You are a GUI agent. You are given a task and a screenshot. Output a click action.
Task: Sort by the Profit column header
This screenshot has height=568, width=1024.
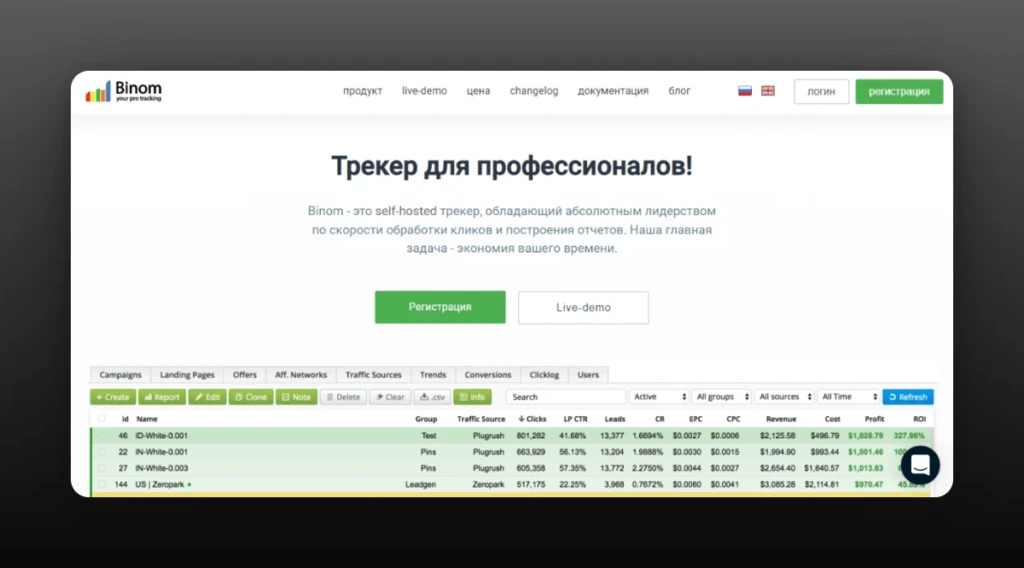(874, 419)
